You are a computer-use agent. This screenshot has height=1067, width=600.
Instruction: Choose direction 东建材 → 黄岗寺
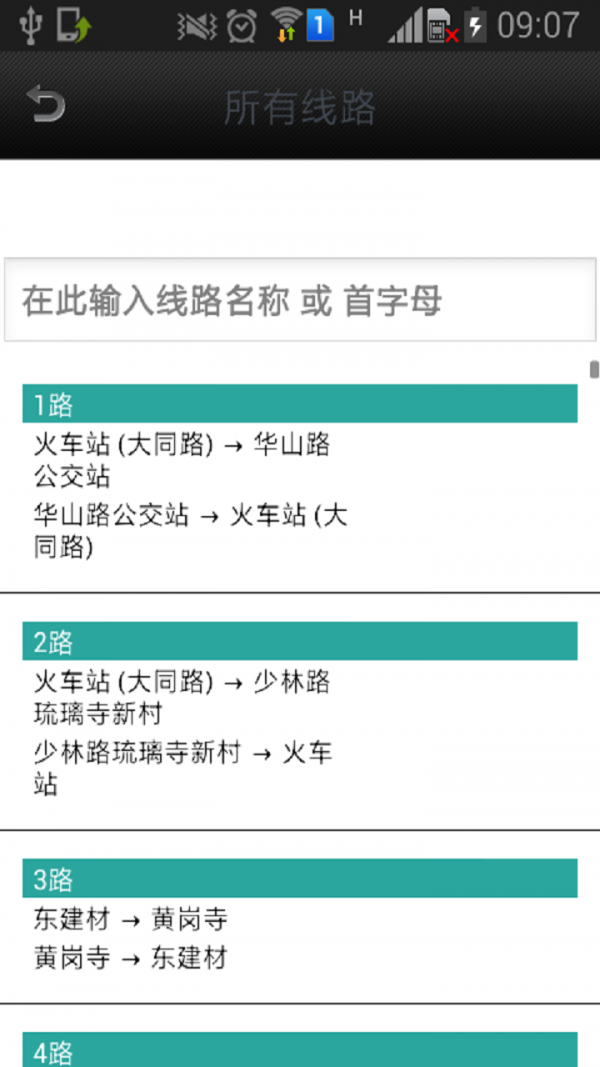[130, 918]
